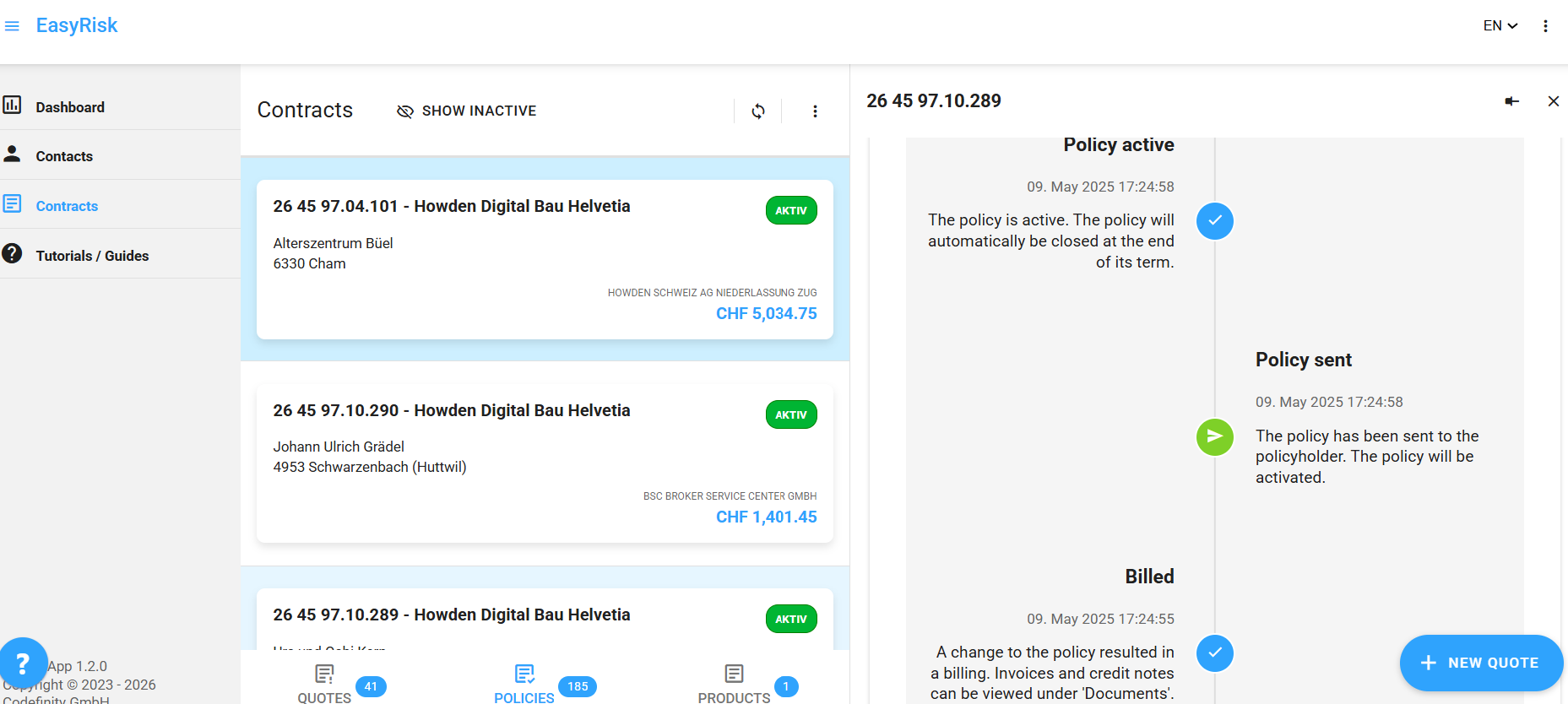Open contract 26 45 97.04.101 card
Image resolution: width=1568 pixels, height=704 pixels.
545,259
